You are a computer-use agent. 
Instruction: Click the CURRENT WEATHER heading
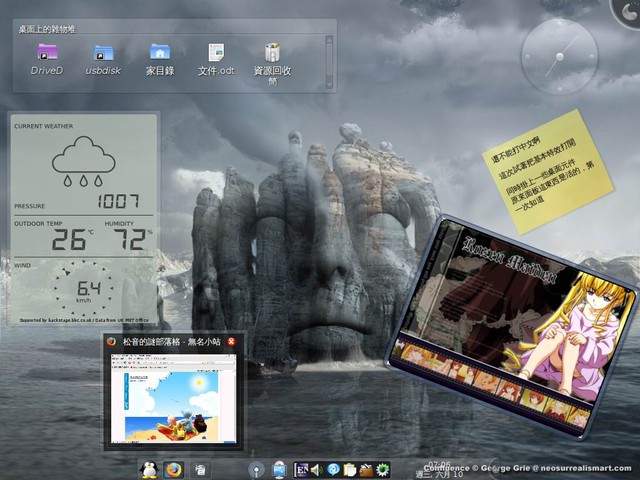44,126
